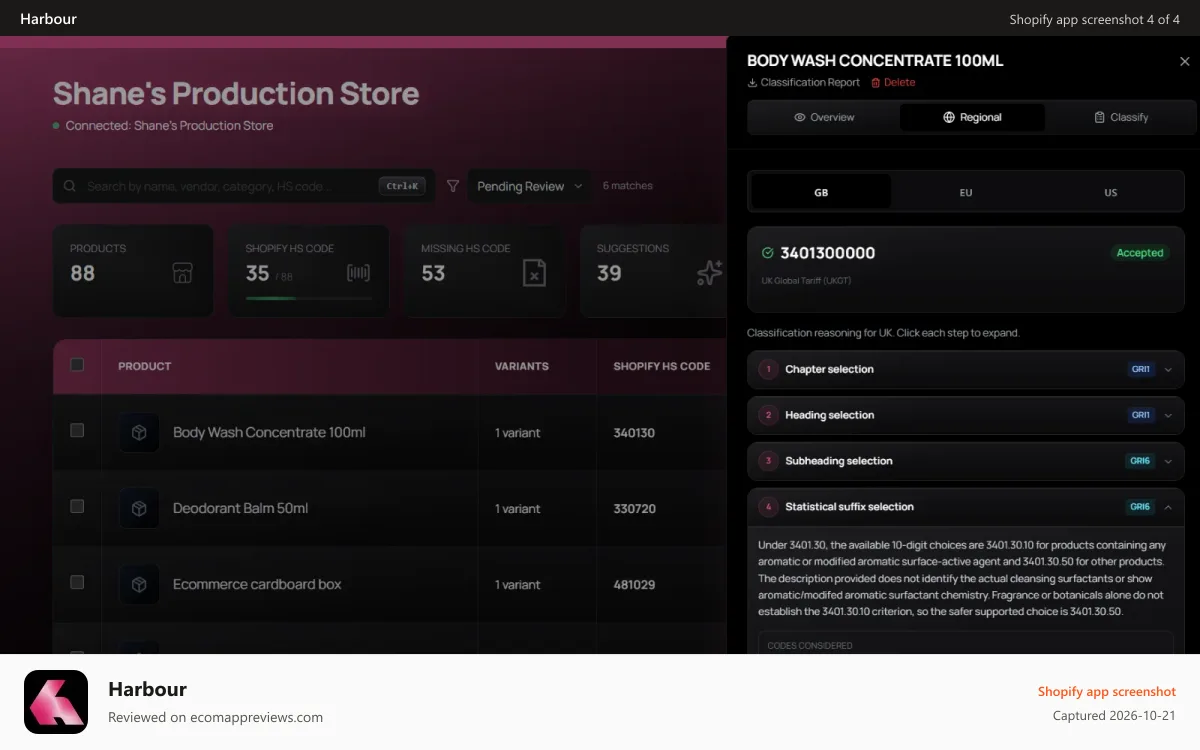Check the Ecommerce cardboard box row
Viewport: 1200px width, 750px height.
[77, 582]
